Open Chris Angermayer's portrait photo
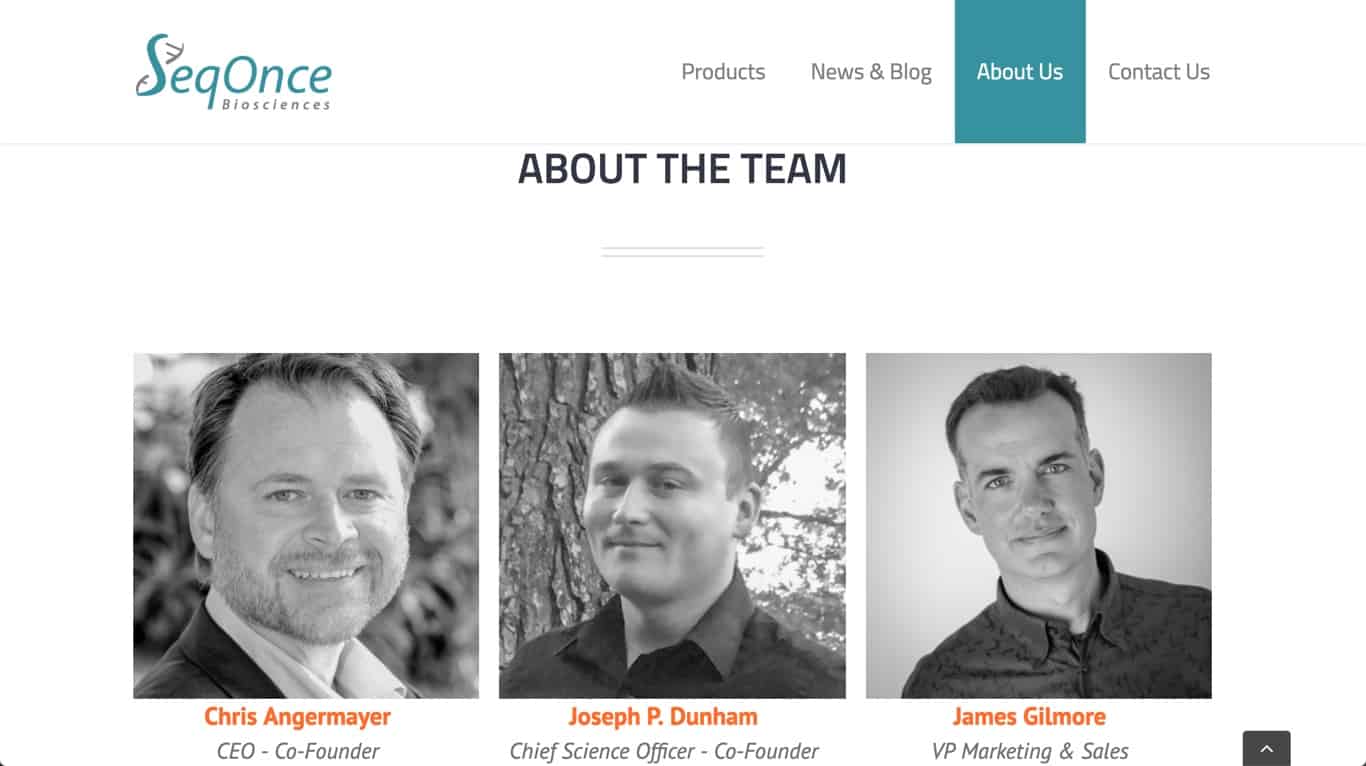Viewport: 1366px width, 766px height. (x=306, y=525)
